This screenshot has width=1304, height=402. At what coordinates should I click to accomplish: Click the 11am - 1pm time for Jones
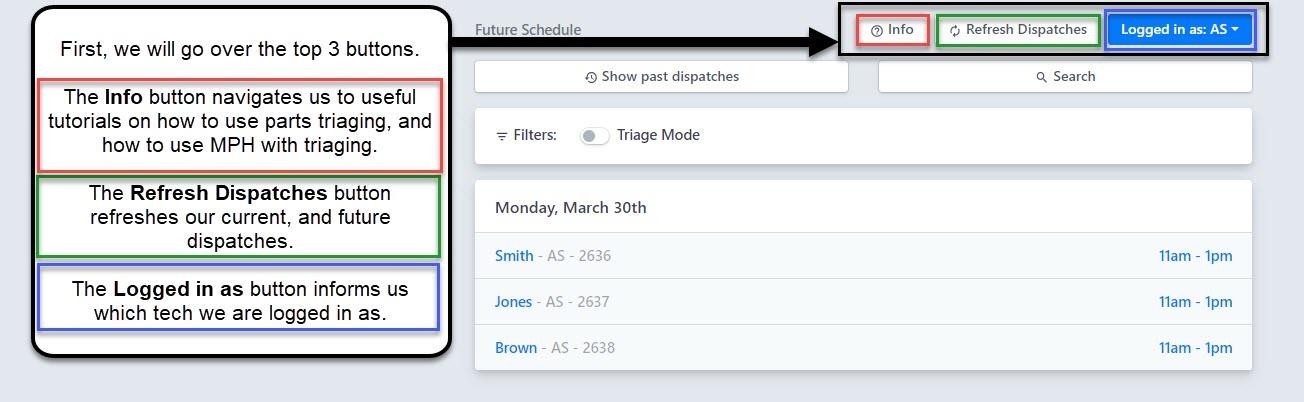click(1195, 302)
